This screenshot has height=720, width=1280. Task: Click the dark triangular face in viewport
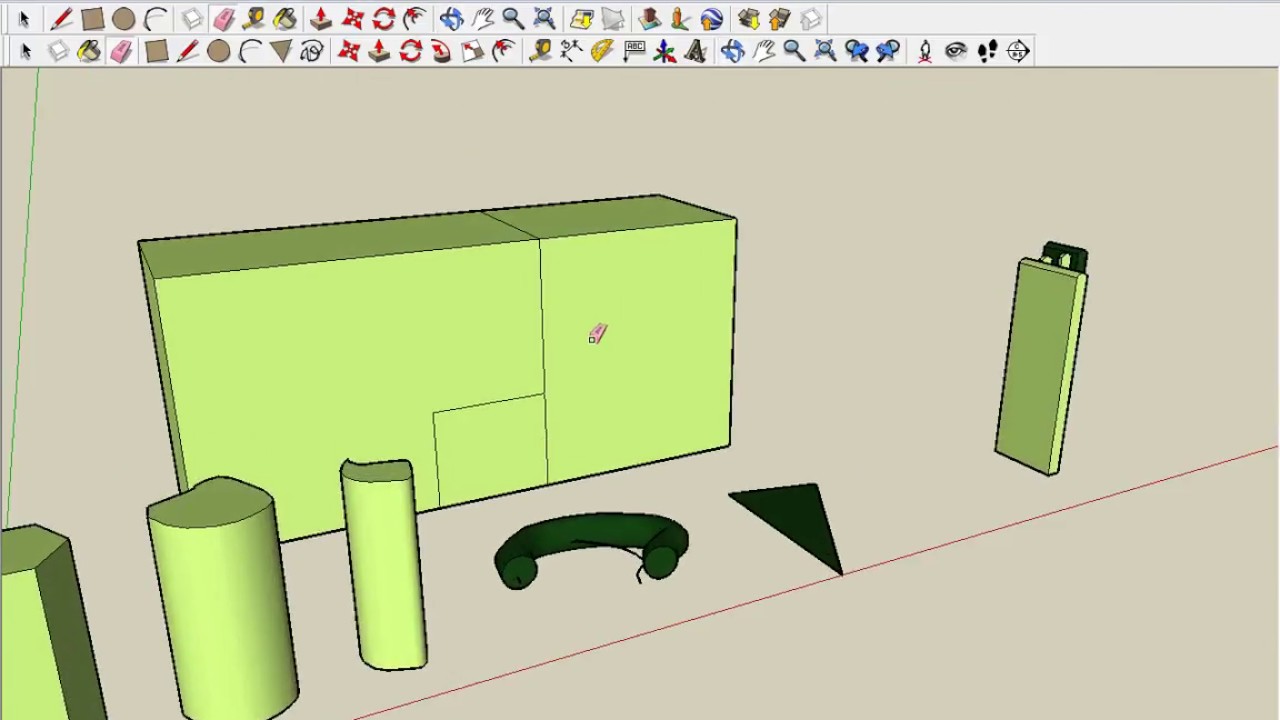tap(800, 520)
